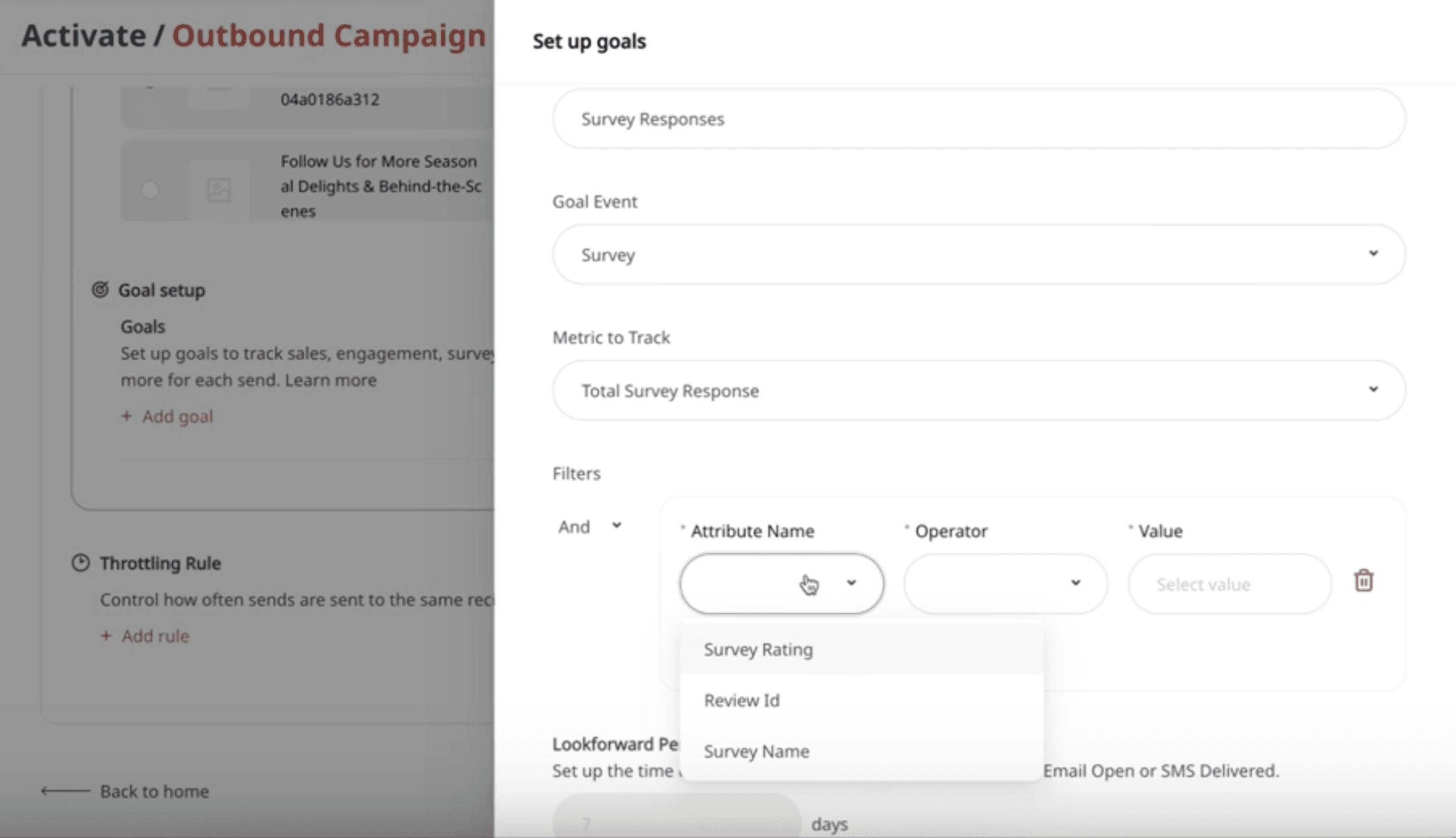
Task: Change the And filter condition dropdown
Action: (589, 527)
